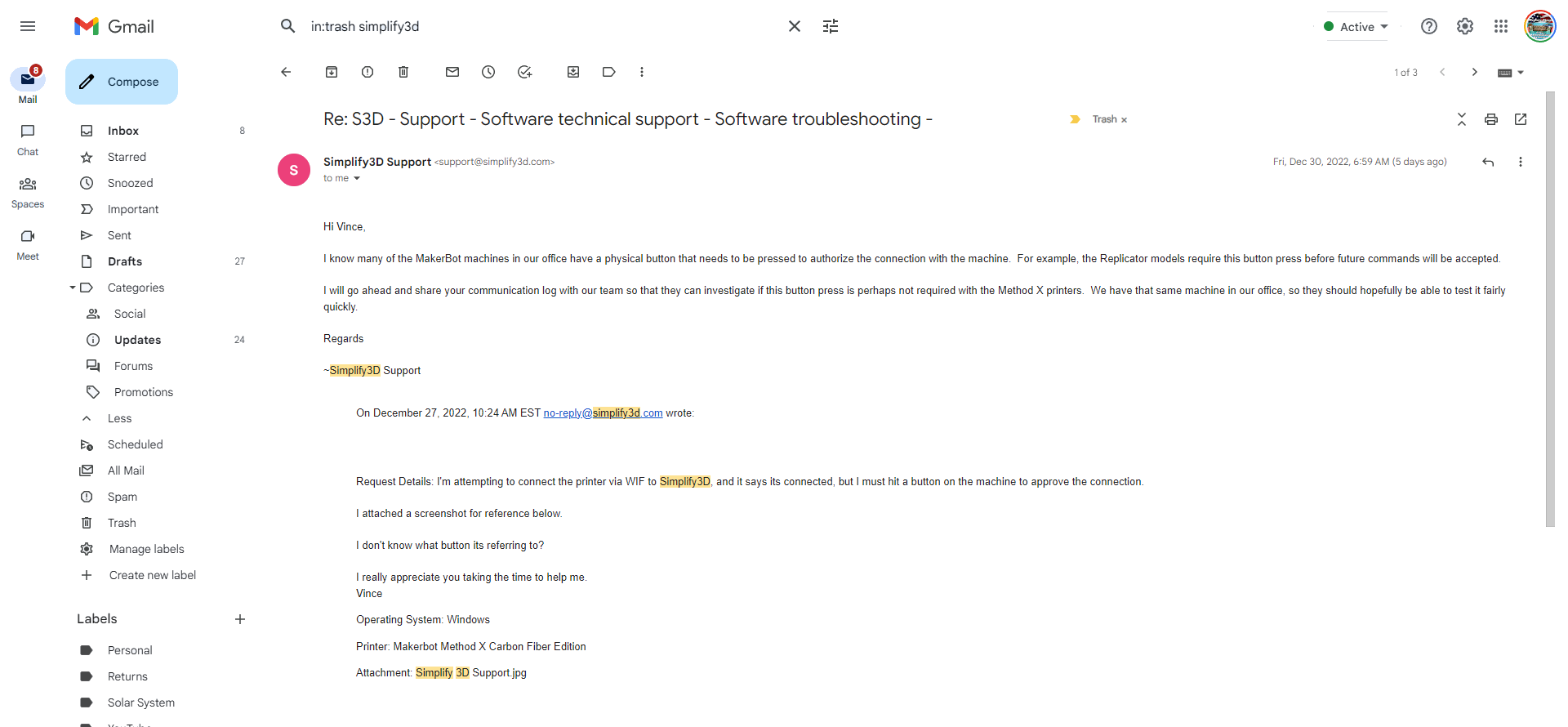Click the Compose button
1568x727 pixels.
(x=122, y=82)
